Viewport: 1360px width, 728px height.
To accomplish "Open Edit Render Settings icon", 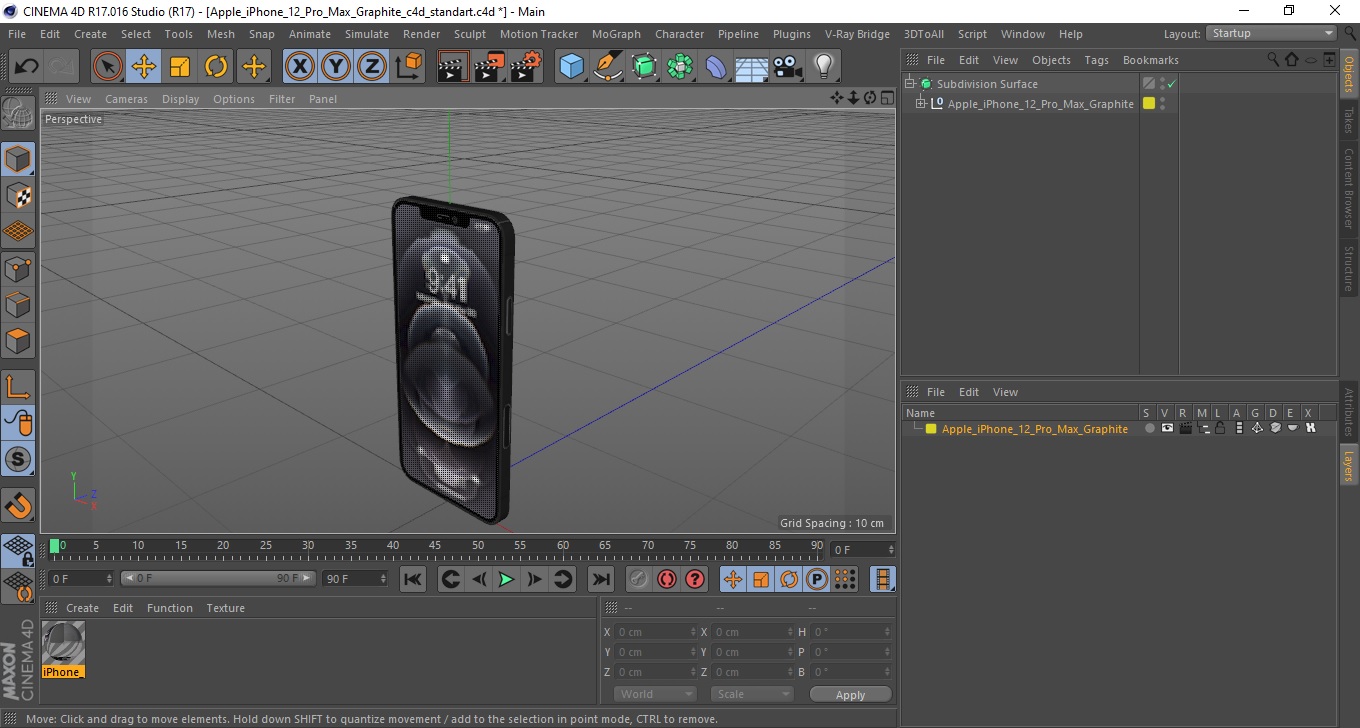I will 526,67.
